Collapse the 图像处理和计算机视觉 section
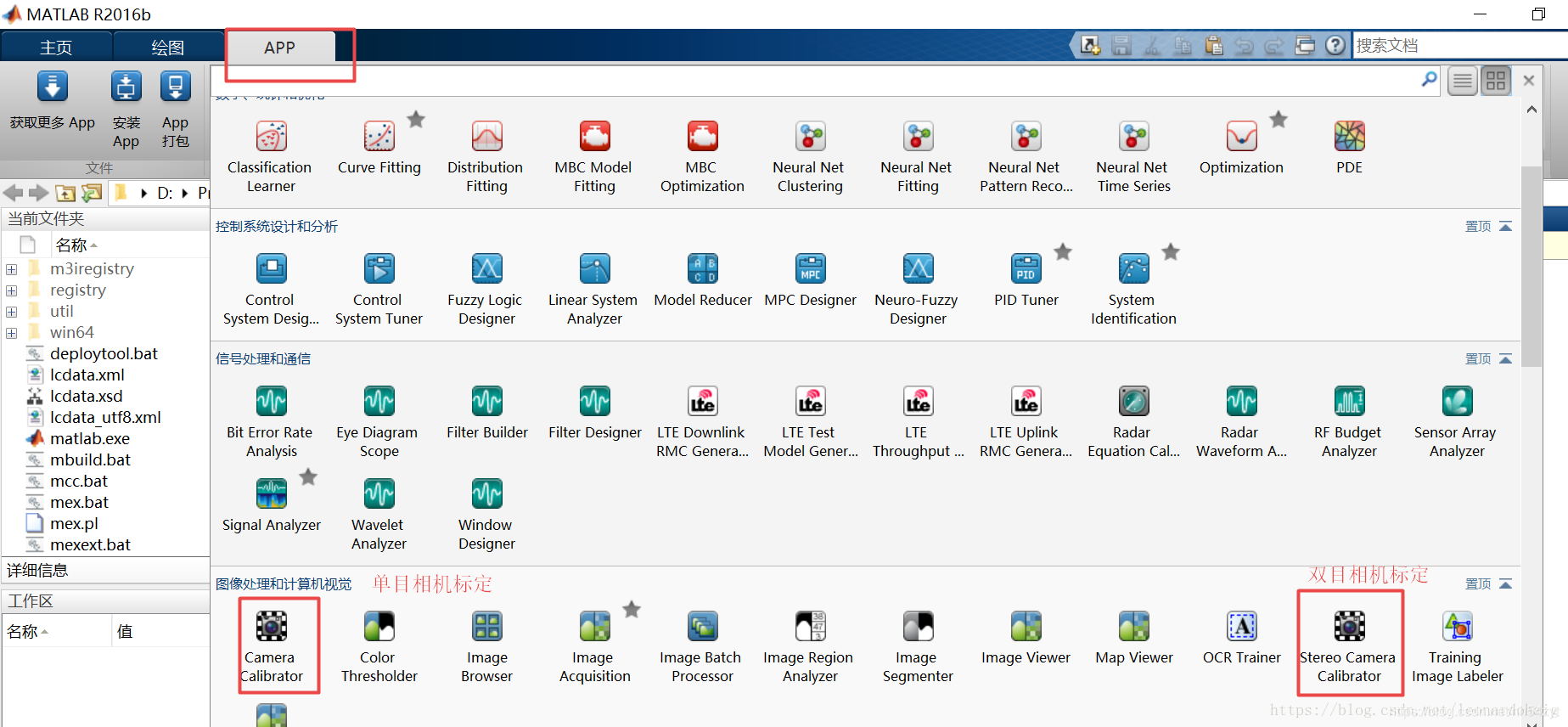1568x727 pixels. pyautogui.click(x=1505, y=584)
